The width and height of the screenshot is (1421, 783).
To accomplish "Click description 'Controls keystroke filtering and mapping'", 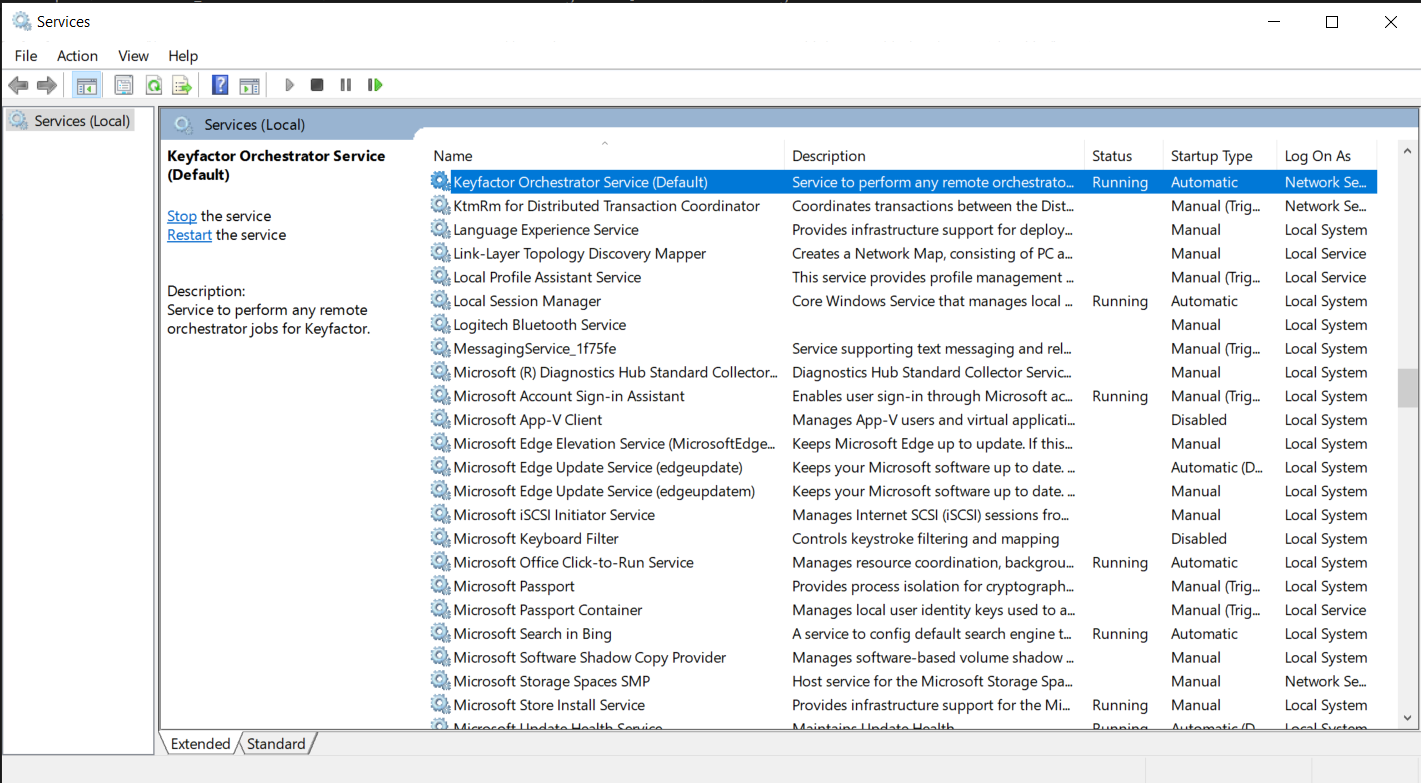I will 925,539.
